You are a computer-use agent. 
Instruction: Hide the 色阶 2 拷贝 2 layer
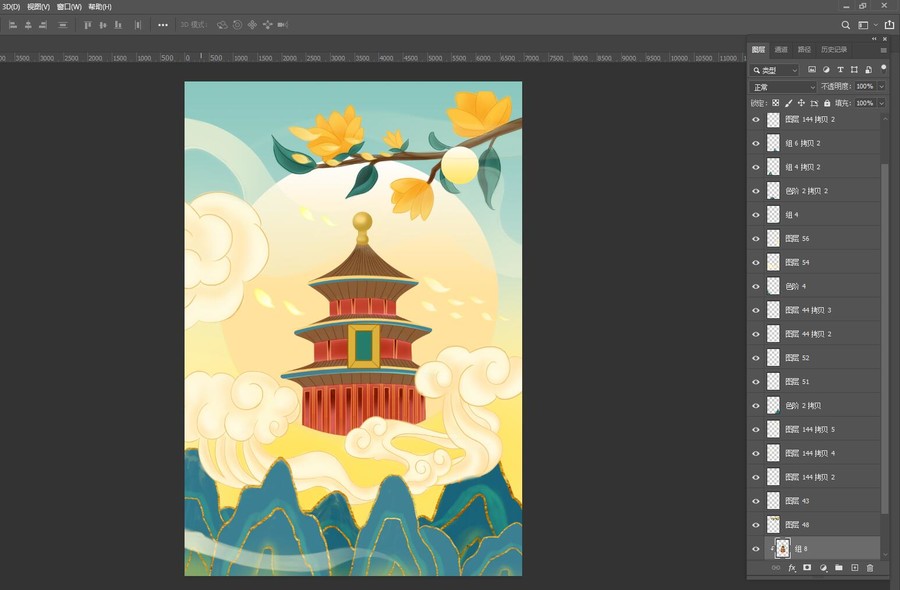755,191
